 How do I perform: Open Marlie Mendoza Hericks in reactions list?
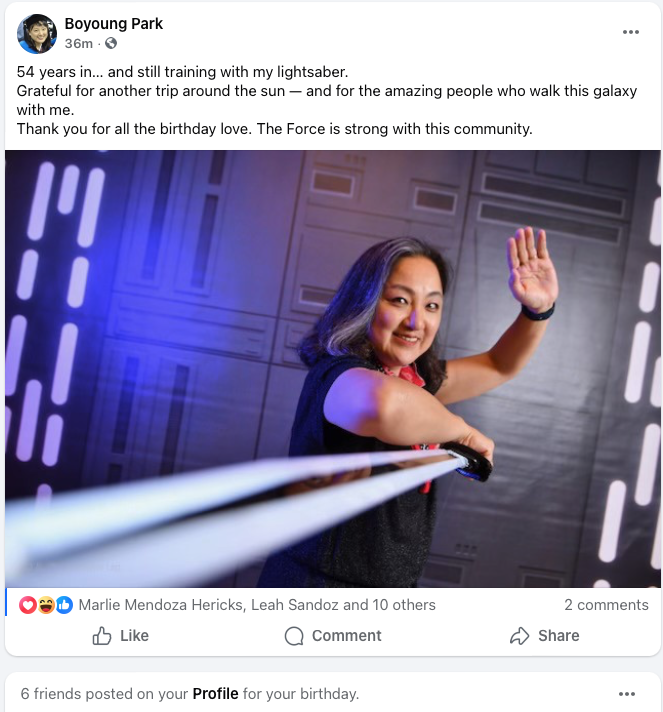click(161, 605)
